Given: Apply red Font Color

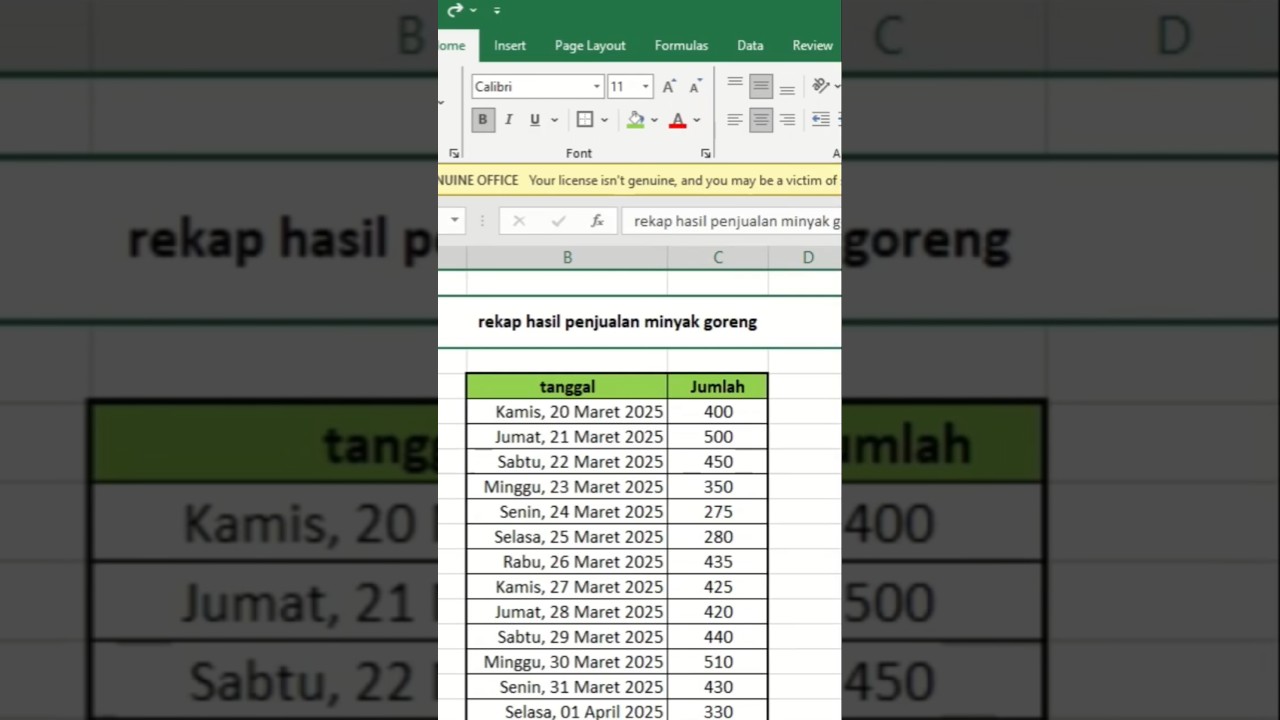Looking at the screenshot, I should [x=677, y=120].
